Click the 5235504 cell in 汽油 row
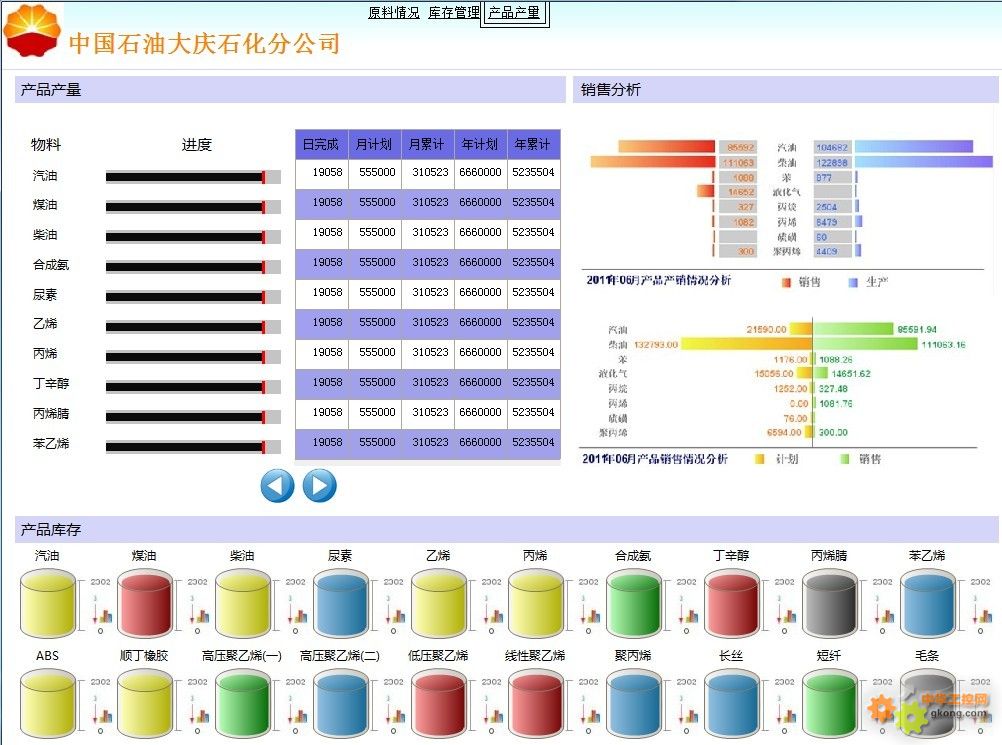The height and width of the screenshot is (745, 1002). click(x=534, y=173)
